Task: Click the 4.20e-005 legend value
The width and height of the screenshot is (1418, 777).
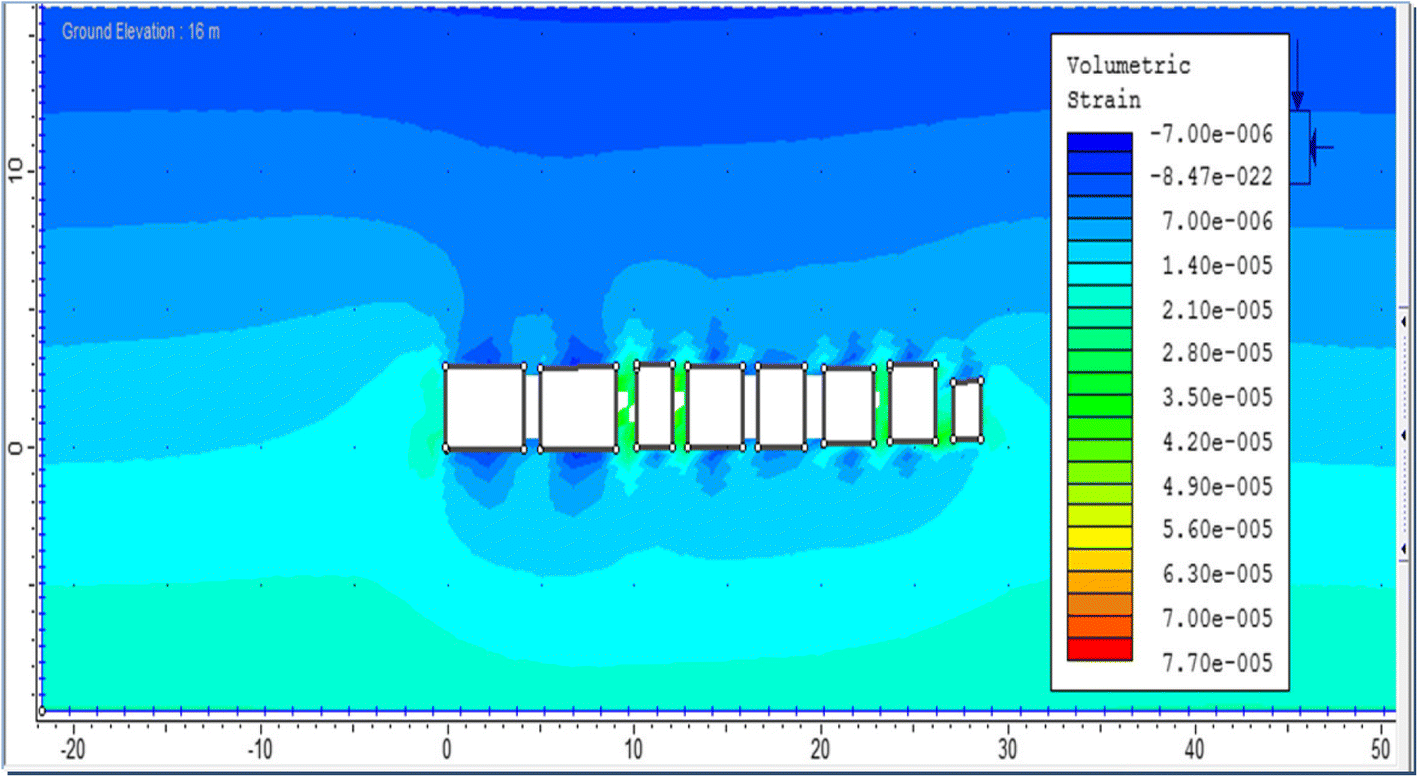Action: pos(1217,442)
